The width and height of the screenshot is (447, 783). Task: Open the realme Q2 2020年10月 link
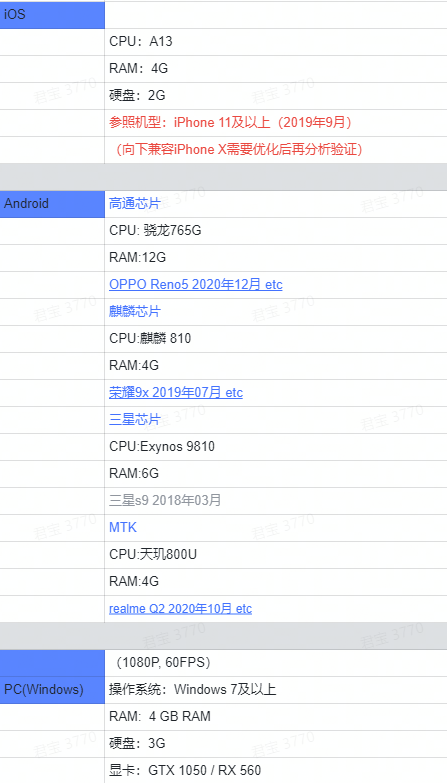[x=180, y=609]
